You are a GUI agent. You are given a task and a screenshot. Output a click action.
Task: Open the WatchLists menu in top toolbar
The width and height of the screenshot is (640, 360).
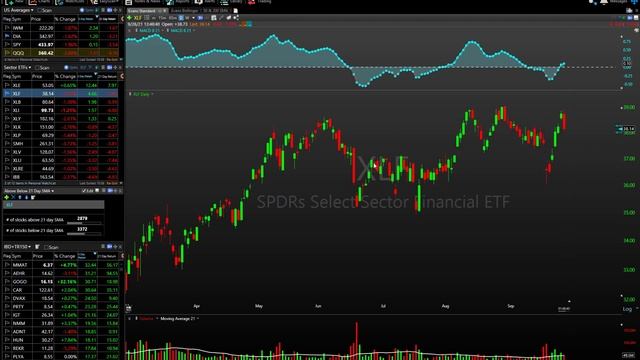coord(70,2)
